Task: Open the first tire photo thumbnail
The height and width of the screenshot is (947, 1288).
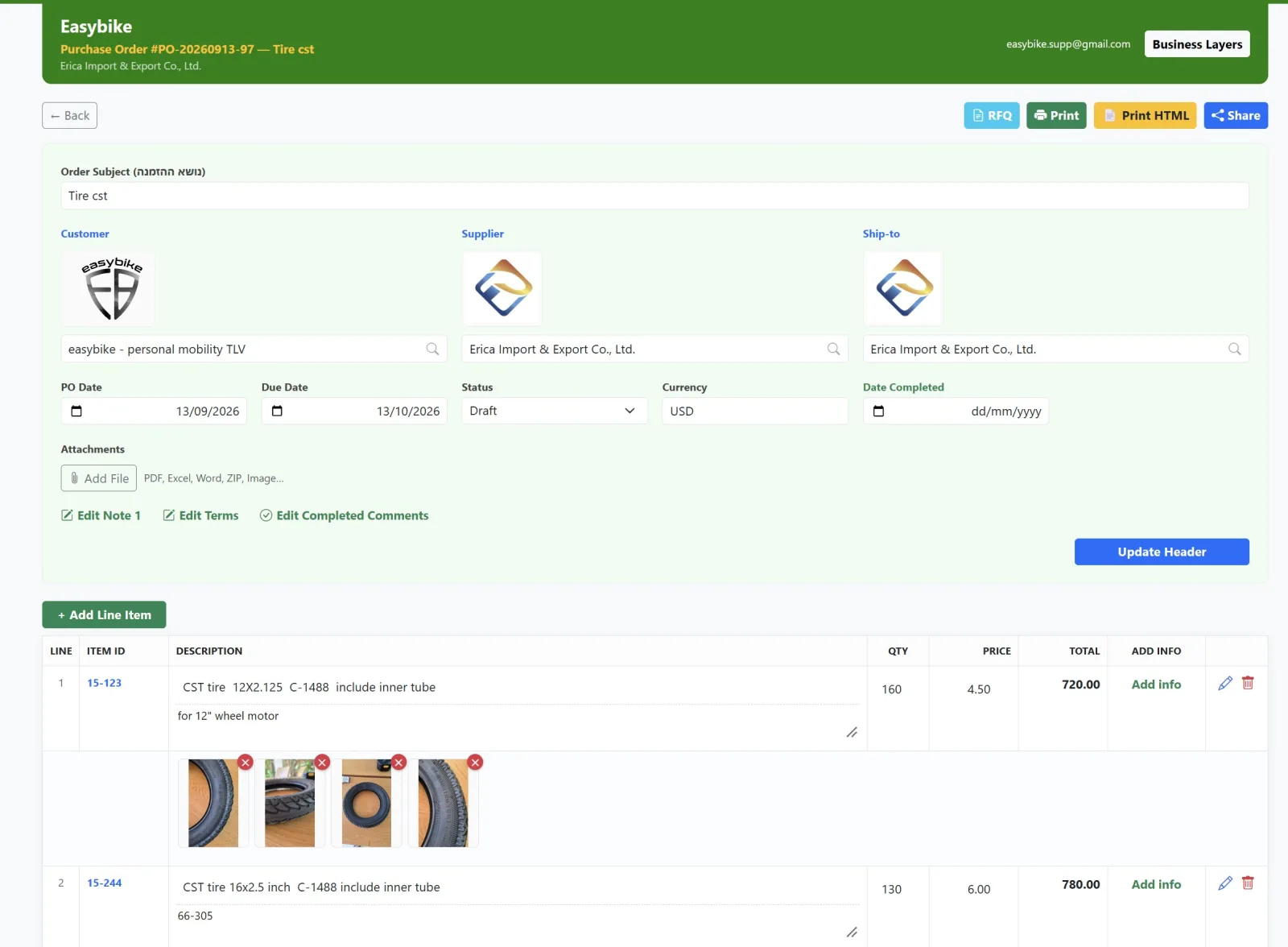Action: [x=213, y=803]
